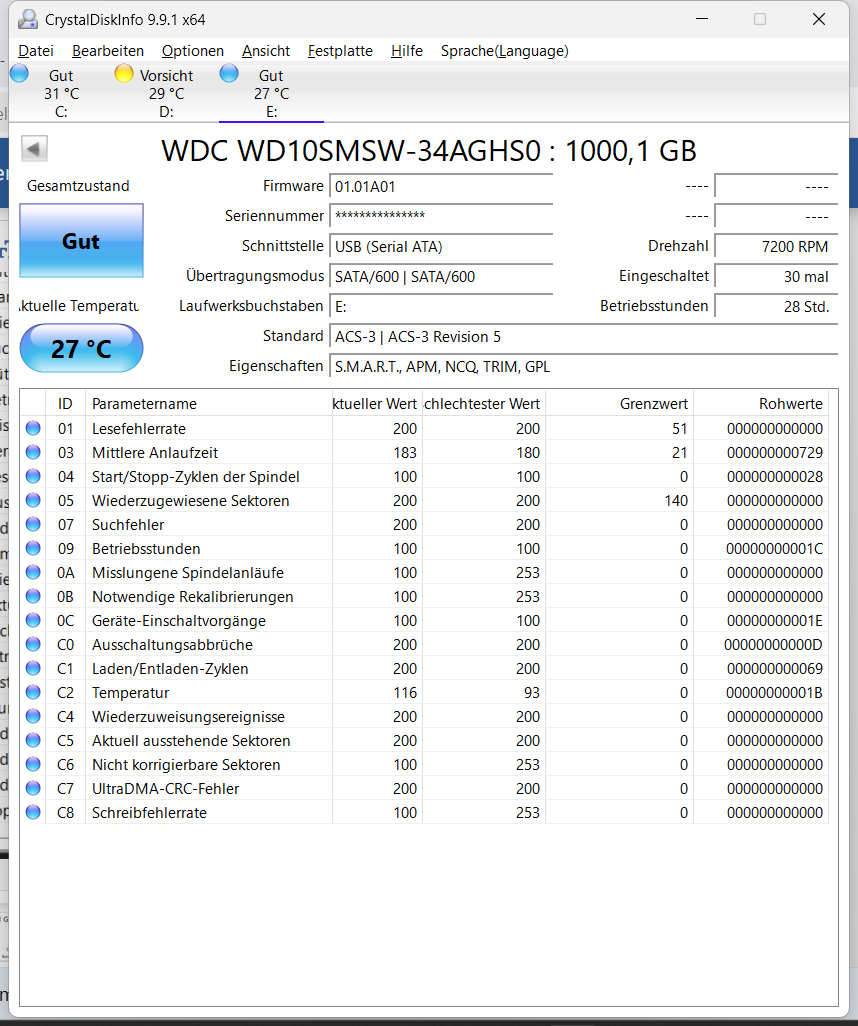Click the ID column header
The height and width of the screenshot is (1026, 858).
[65, 404]
